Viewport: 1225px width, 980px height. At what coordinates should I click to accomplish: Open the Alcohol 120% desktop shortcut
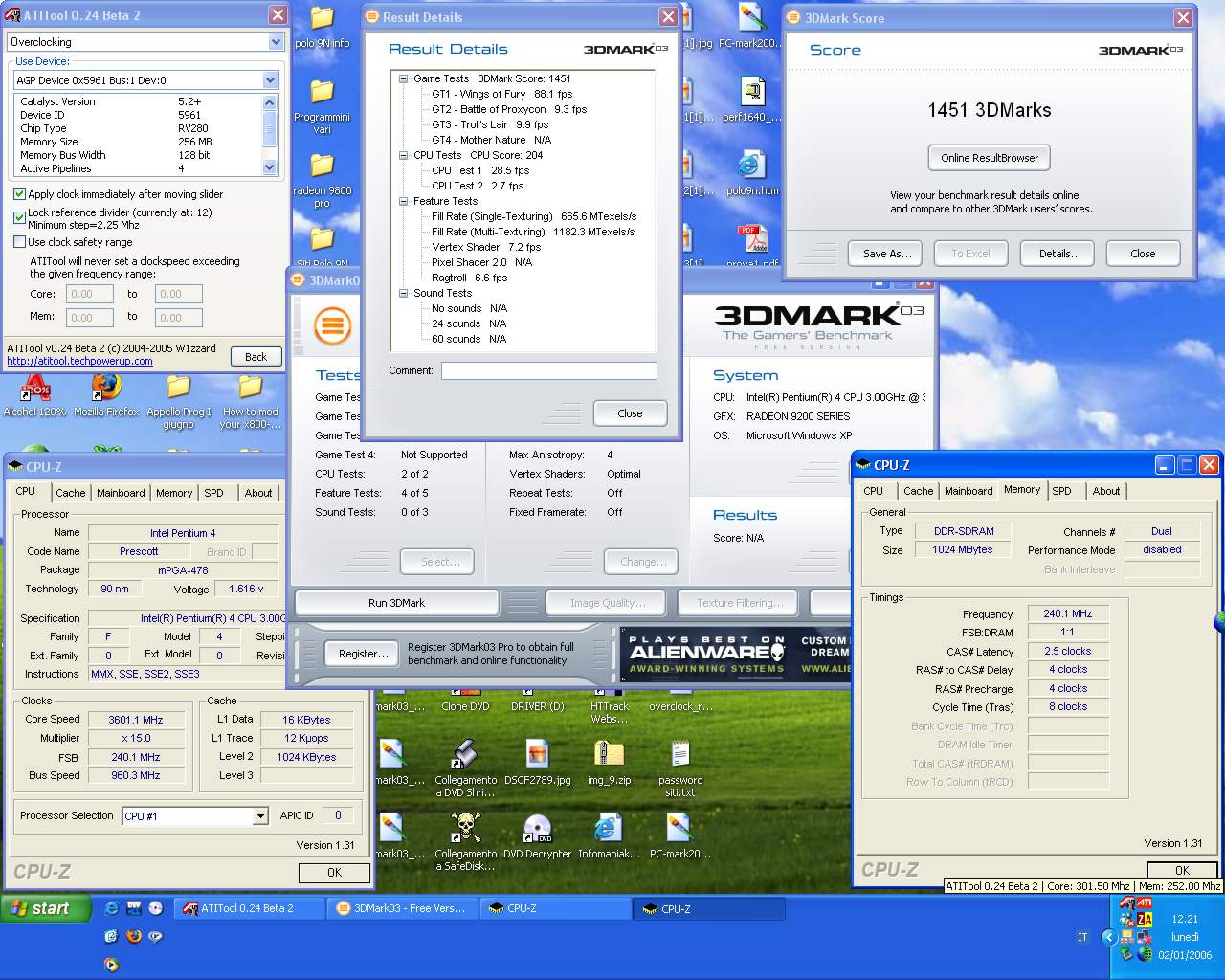[35, 395]
